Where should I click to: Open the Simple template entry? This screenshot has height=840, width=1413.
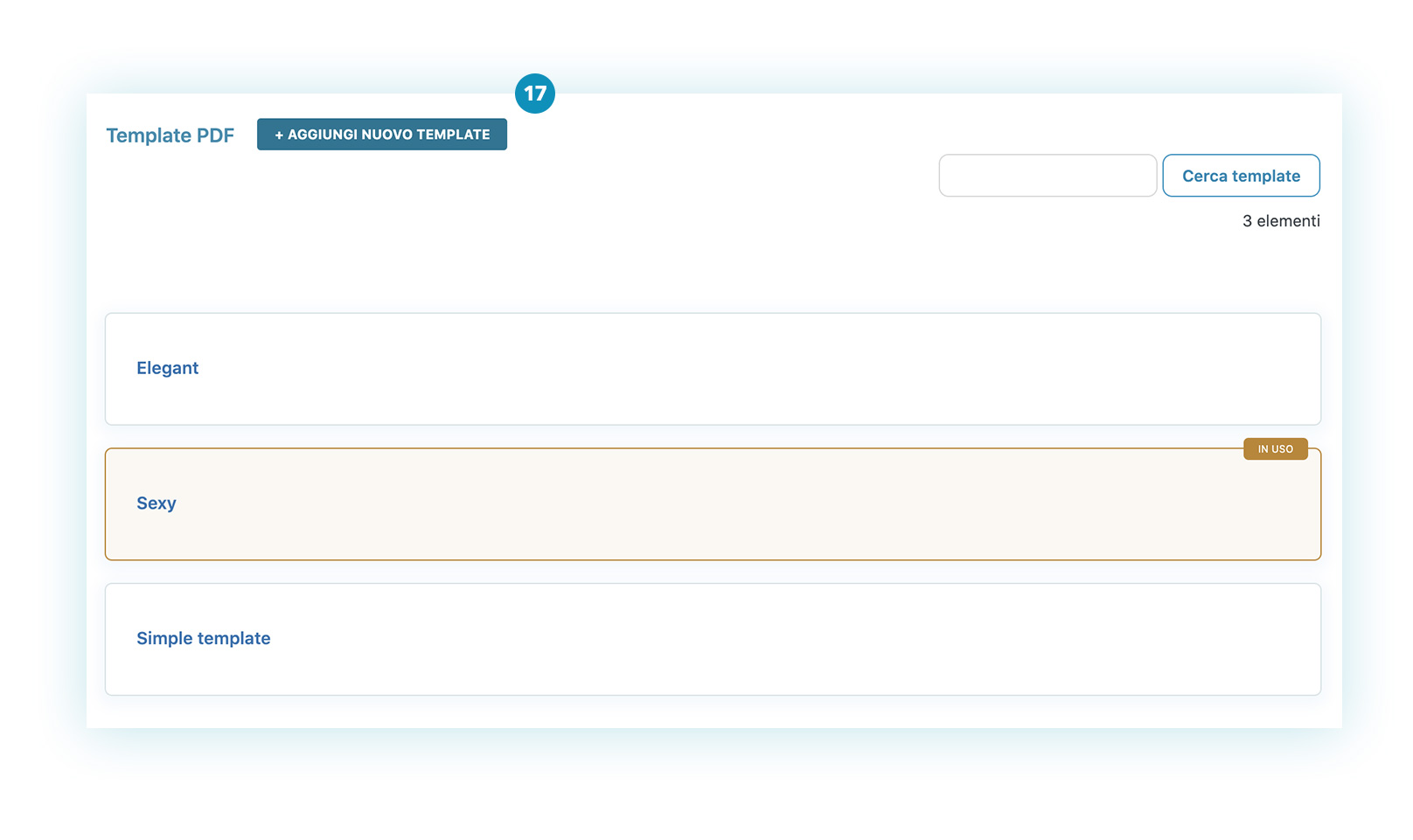[x=203, y=638]
